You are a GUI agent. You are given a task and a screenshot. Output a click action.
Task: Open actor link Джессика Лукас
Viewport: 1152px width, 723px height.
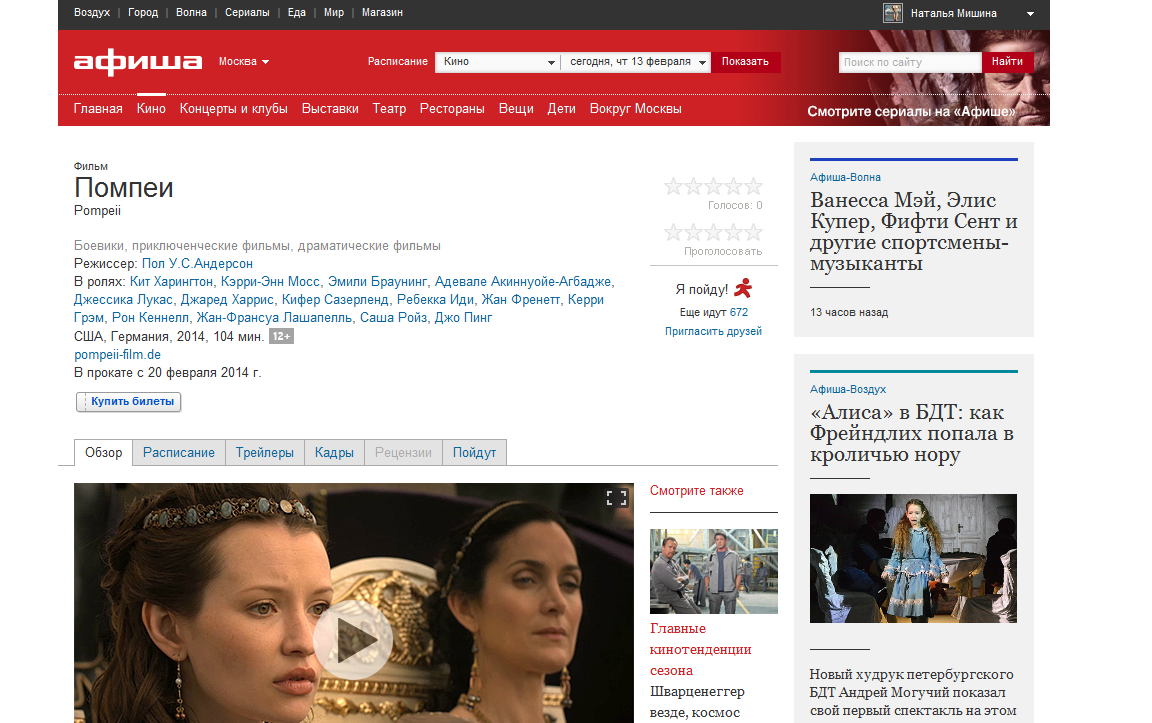click(123, 300)
